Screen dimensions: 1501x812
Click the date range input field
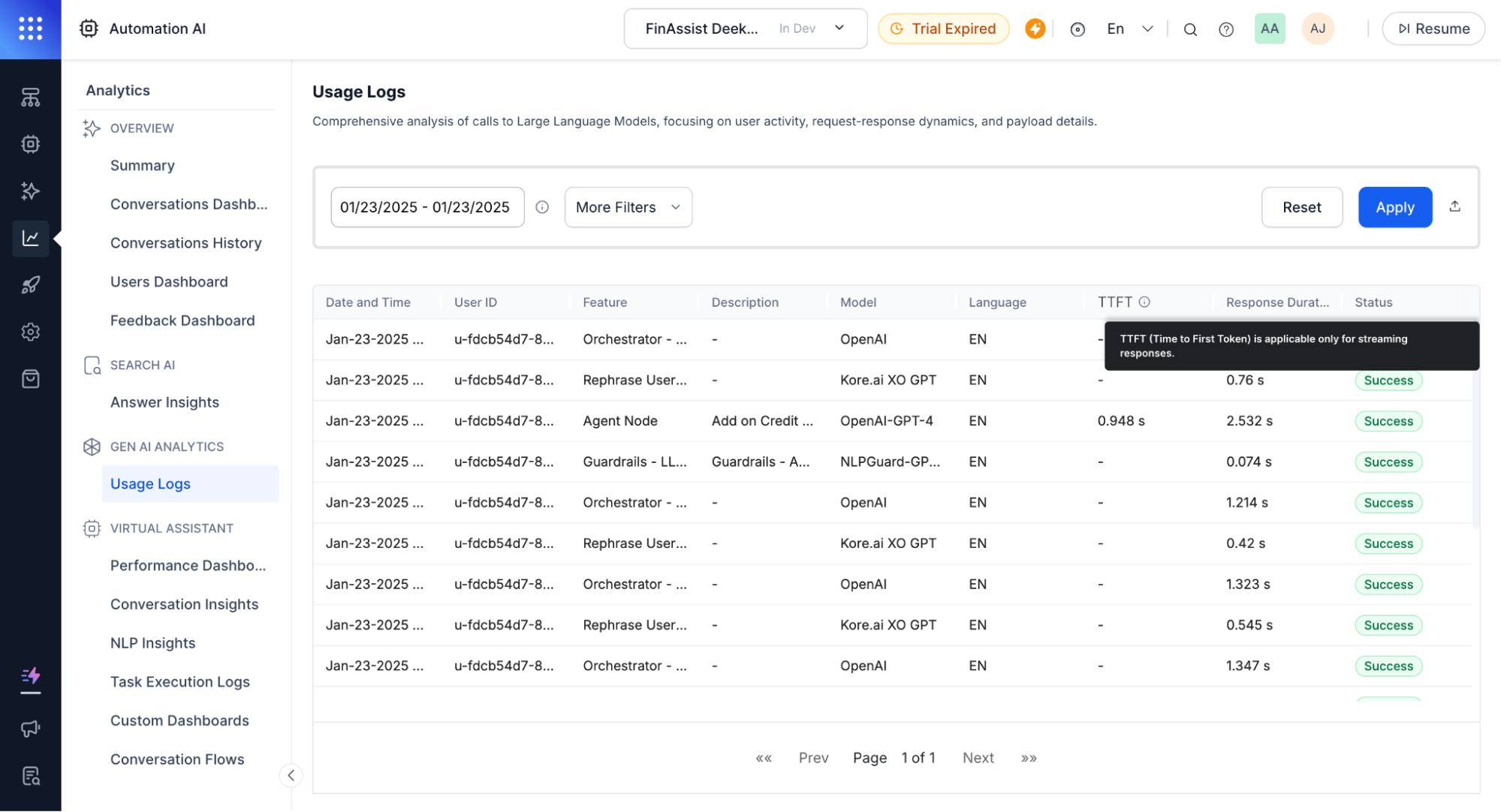426,207
